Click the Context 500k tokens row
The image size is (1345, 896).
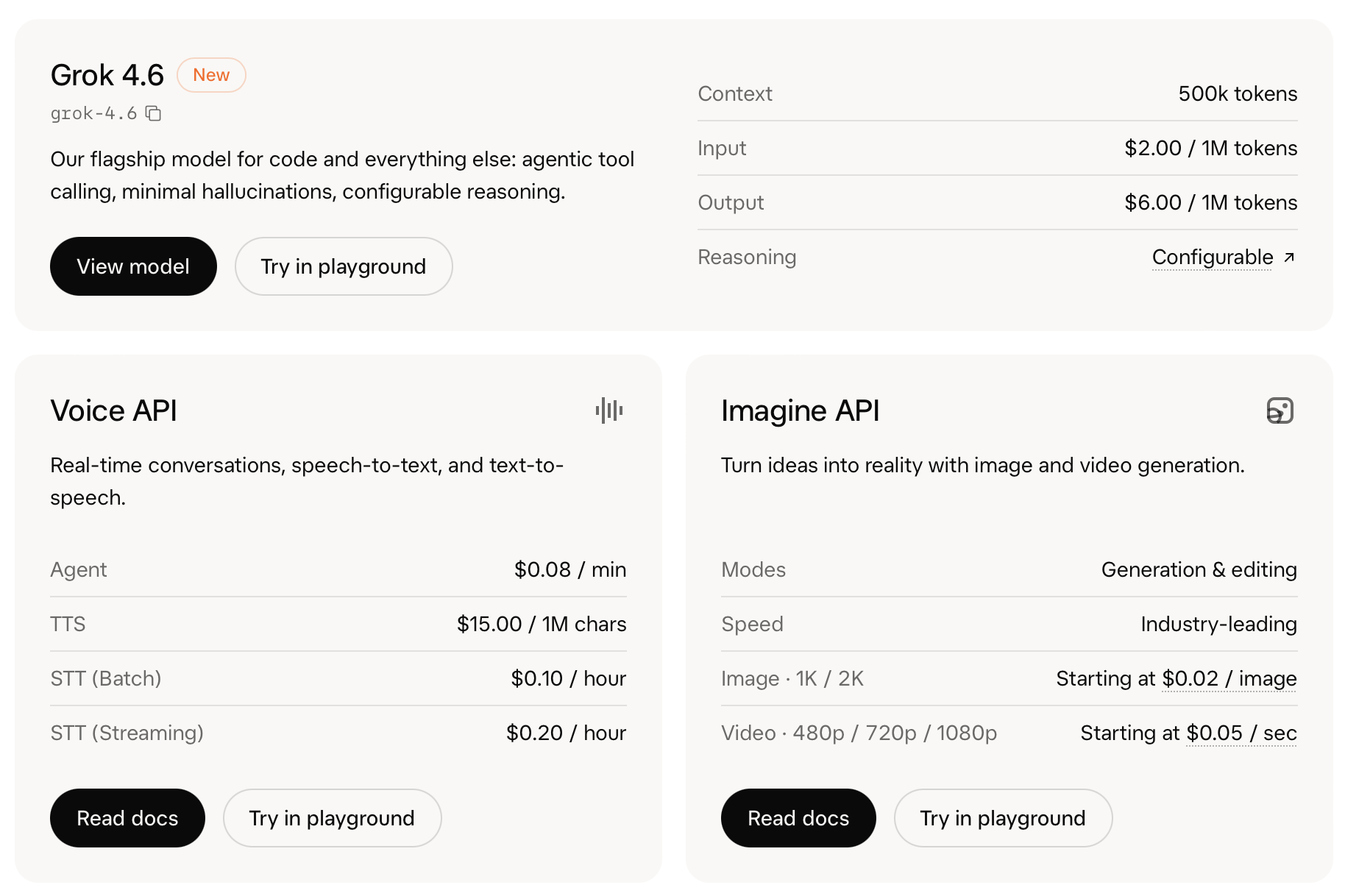tap(998, 93)
